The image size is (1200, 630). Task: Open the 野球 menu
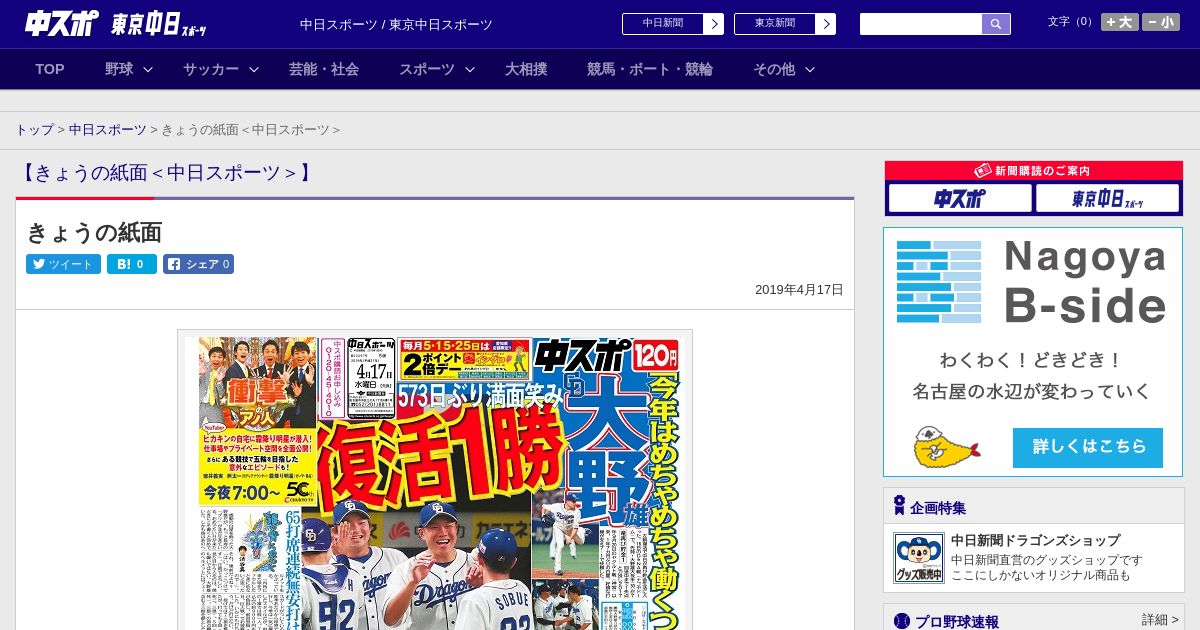(119, 69)
